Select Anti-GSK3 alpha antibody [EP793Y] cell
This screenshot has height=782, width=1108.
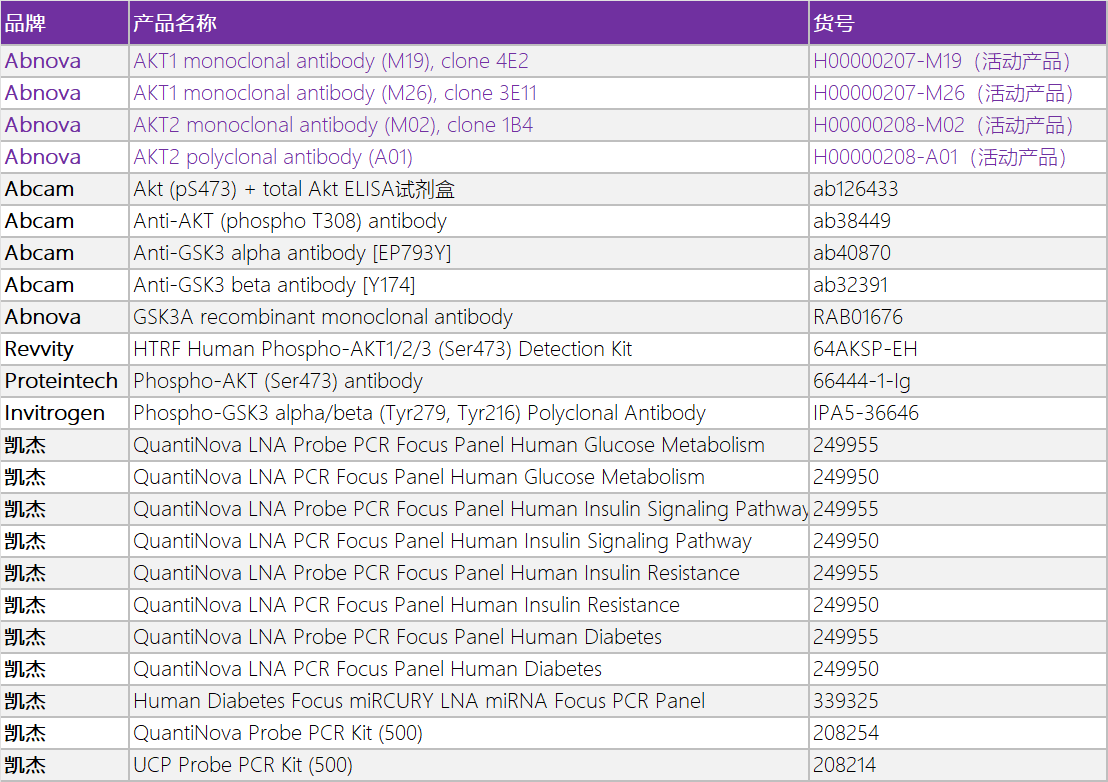[x=468, y=253]
